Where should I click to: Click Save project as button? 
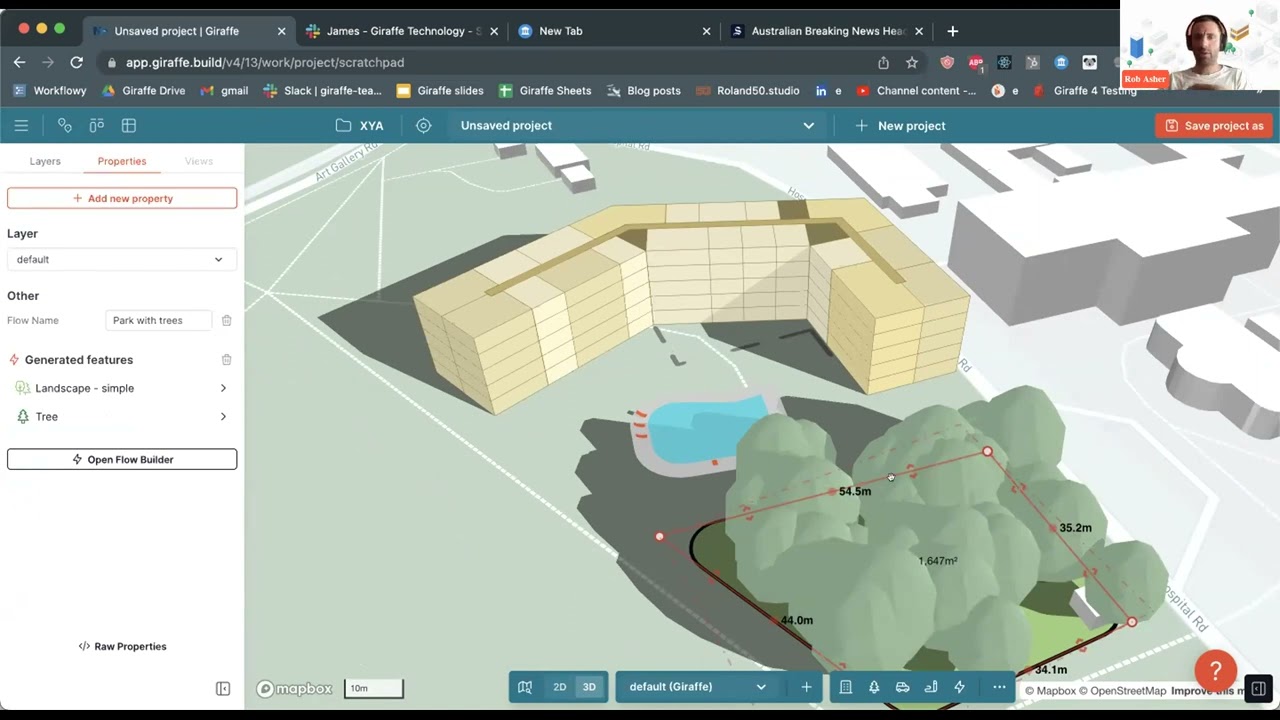point(1214,125)
